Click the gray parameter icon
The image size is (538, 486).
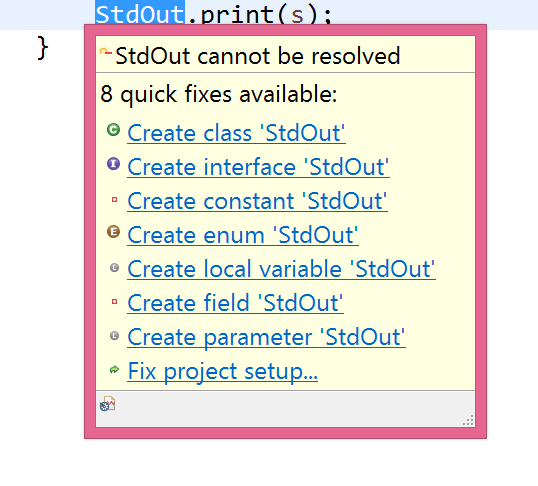[114, 335]
